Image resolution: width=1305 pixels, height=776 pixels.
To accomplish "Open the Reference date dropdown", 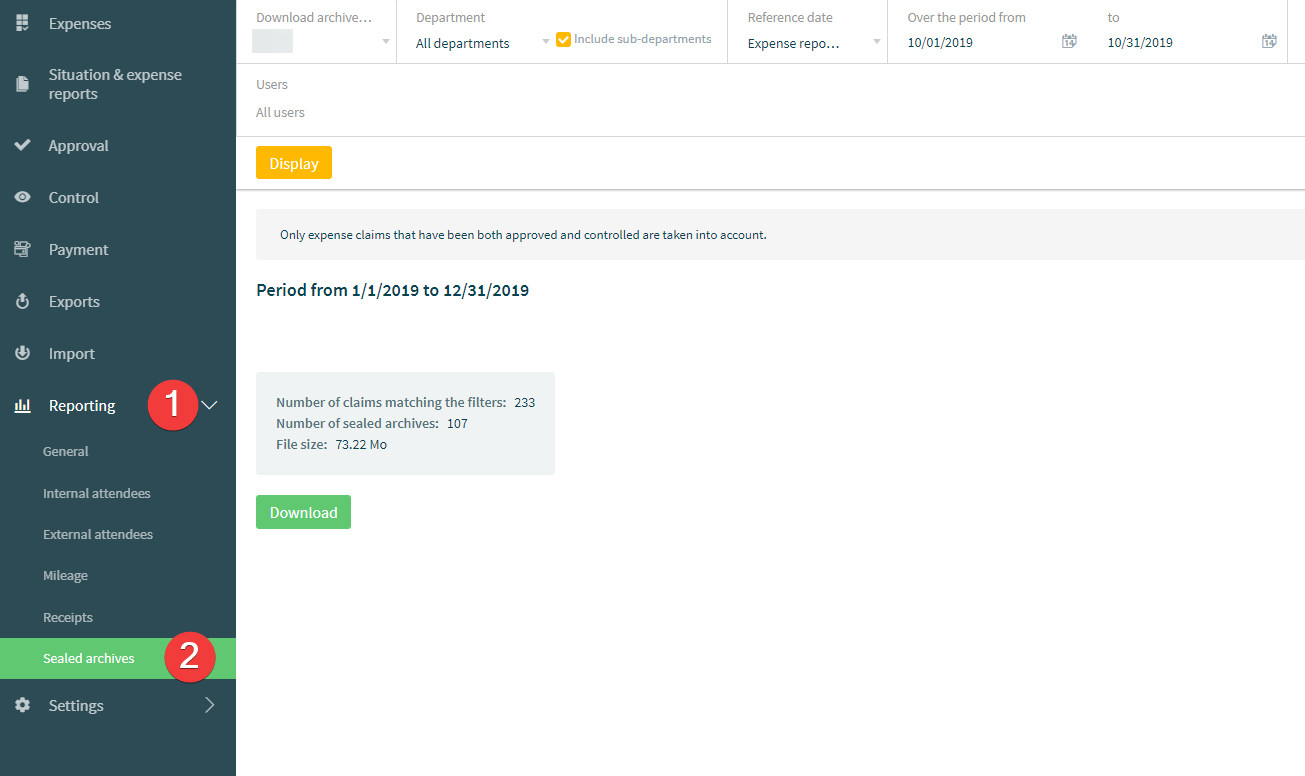I will [876, 42].
